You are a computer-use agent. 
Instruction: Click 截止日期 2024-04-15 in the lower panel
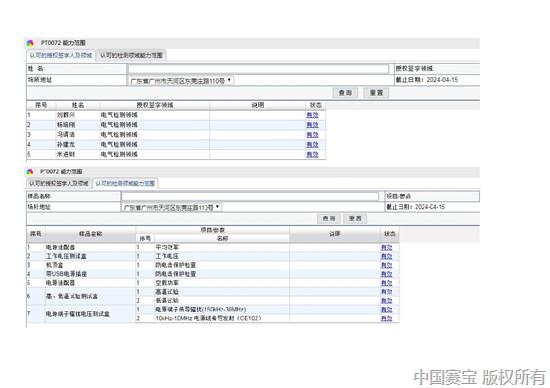[416, 207]
